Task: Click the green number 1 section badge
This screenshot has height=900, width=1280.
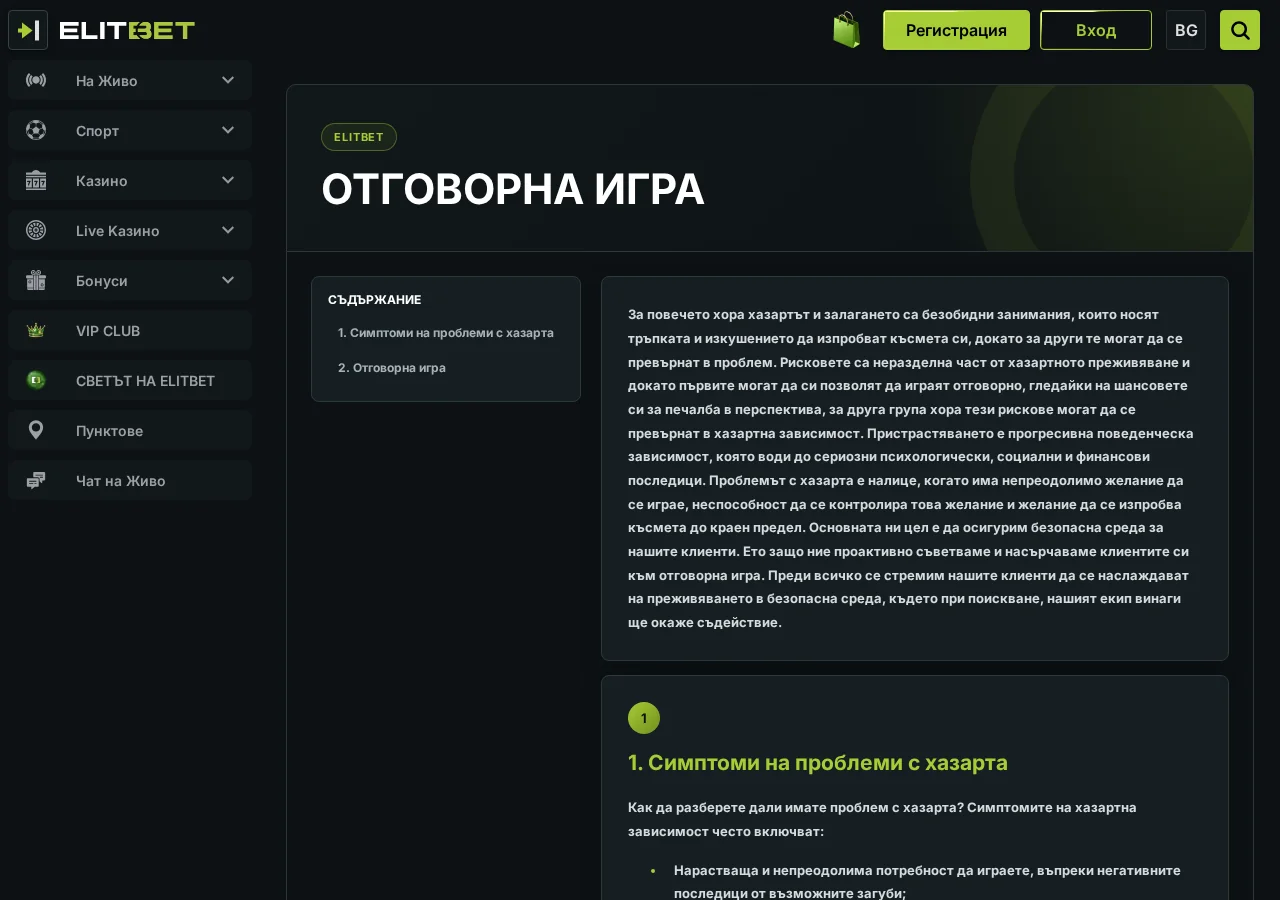Action: [x=644, y=718]
